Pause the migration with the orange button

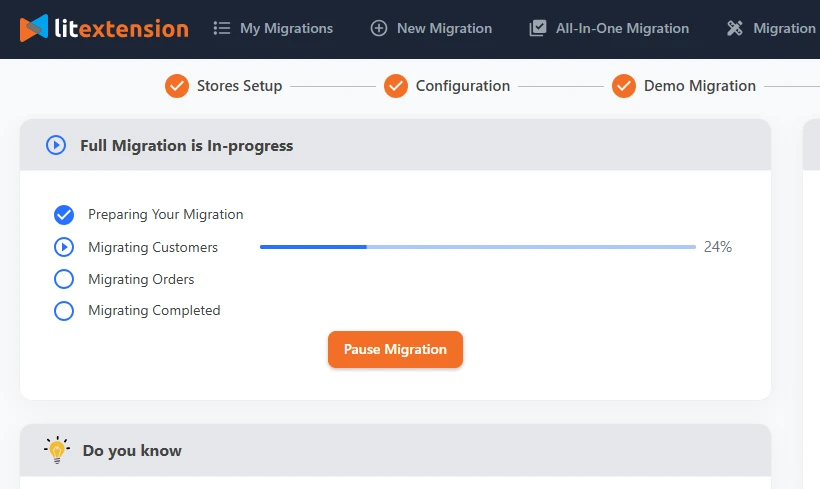(x=395, y=349)
